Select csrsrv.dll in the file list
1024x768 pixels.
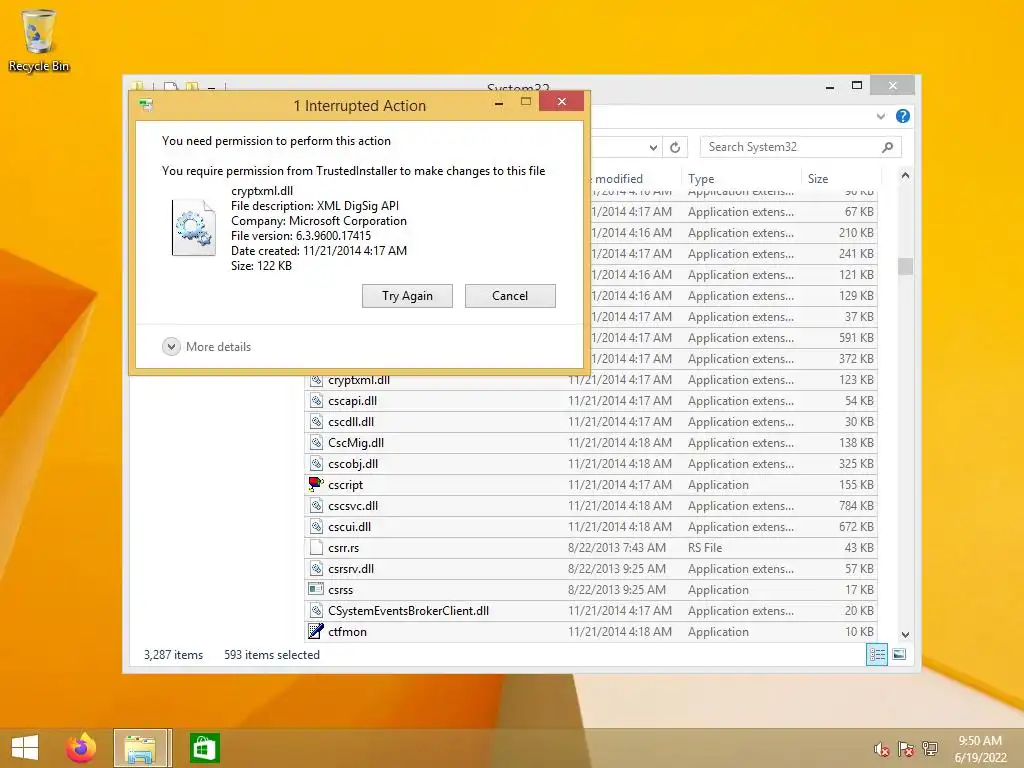pyautogui.click(x=590, y=569)
